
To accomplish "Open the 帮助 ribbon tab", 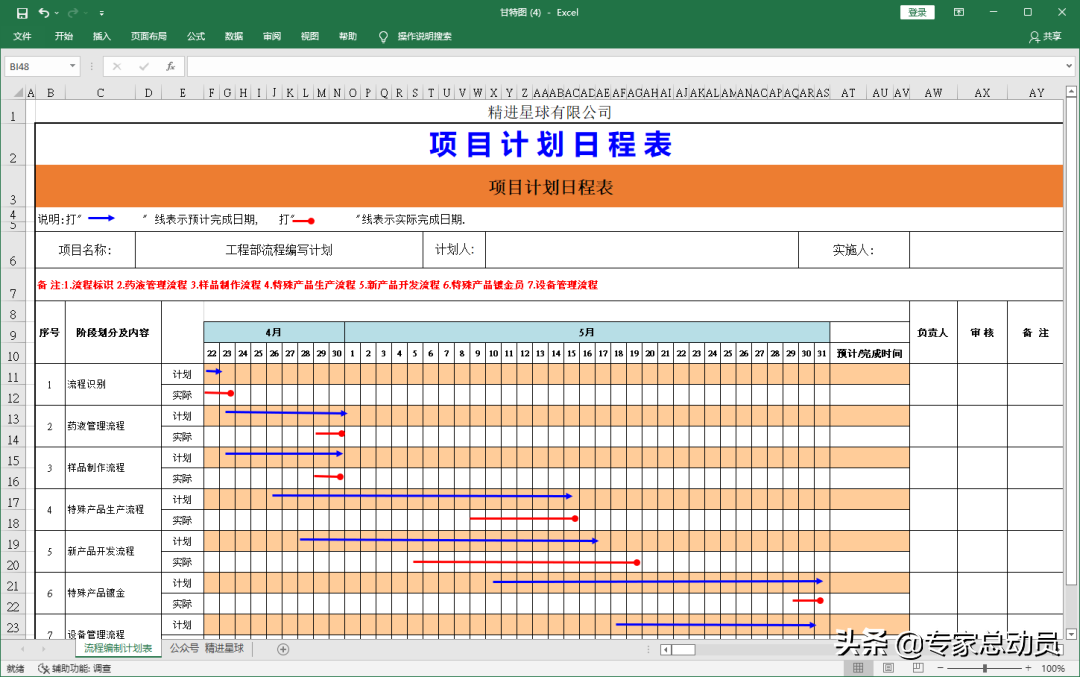I will tap(348, 37).
